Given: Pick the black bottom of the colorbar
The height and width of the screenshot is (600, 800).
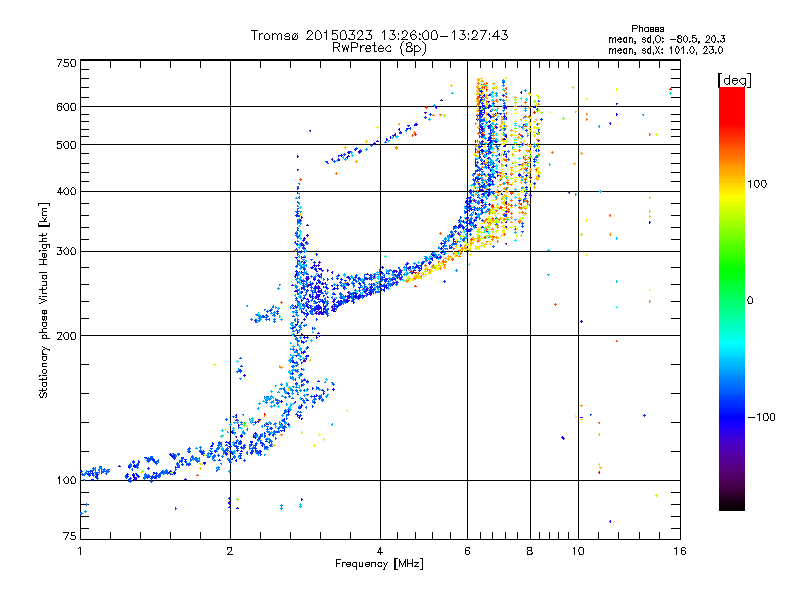Looking at the screenshot, I should tap(732, 503).
